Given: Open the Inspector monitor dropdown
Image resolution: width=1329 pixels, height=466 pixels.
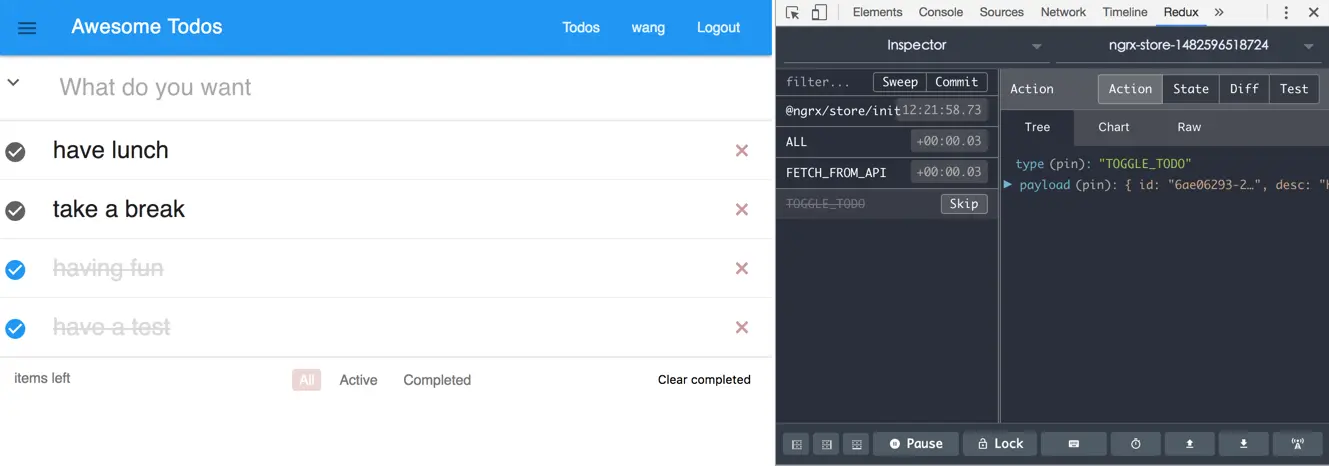Looking at the screenshot, I should (x=916, y=46).
